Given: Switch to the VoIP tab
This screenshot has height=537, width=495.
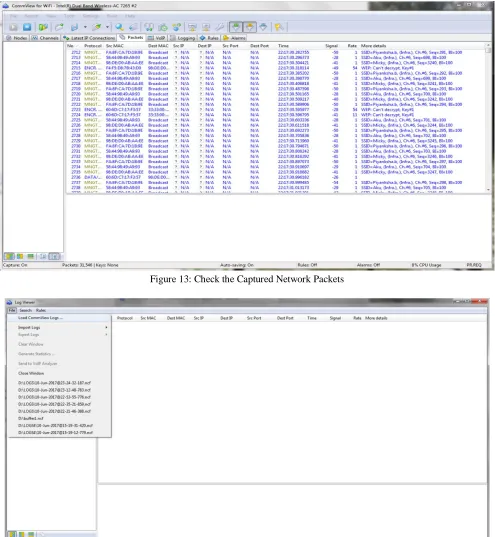Looking at the screenshot, I should [157, 38].
